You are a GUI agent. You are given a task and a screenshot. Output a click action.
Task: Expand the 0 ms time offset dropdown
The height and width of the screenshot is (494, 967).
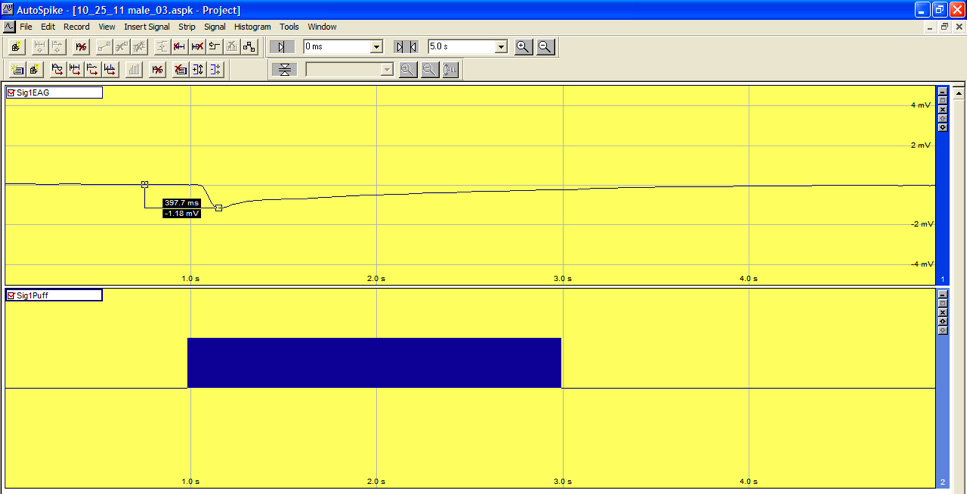377,47
